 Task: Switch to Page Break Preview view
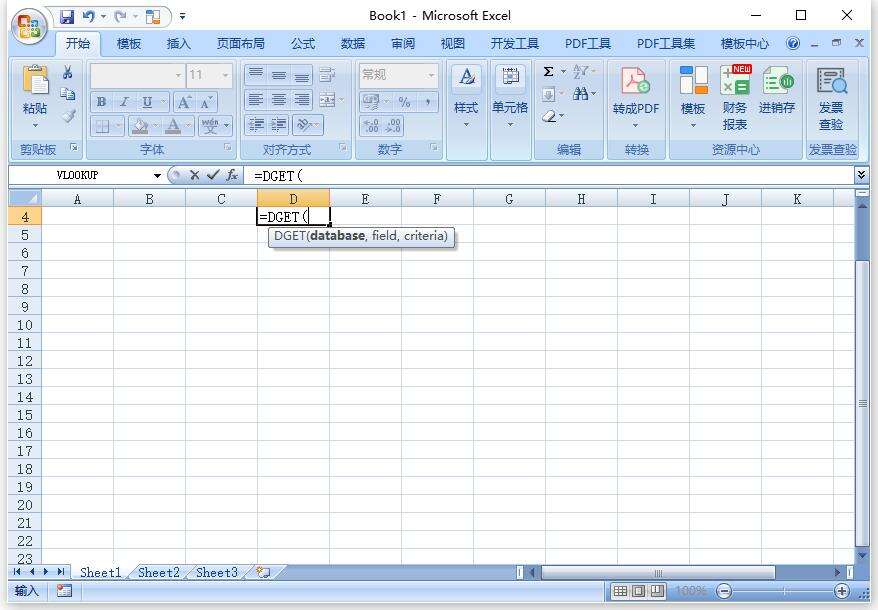point(657,590)
